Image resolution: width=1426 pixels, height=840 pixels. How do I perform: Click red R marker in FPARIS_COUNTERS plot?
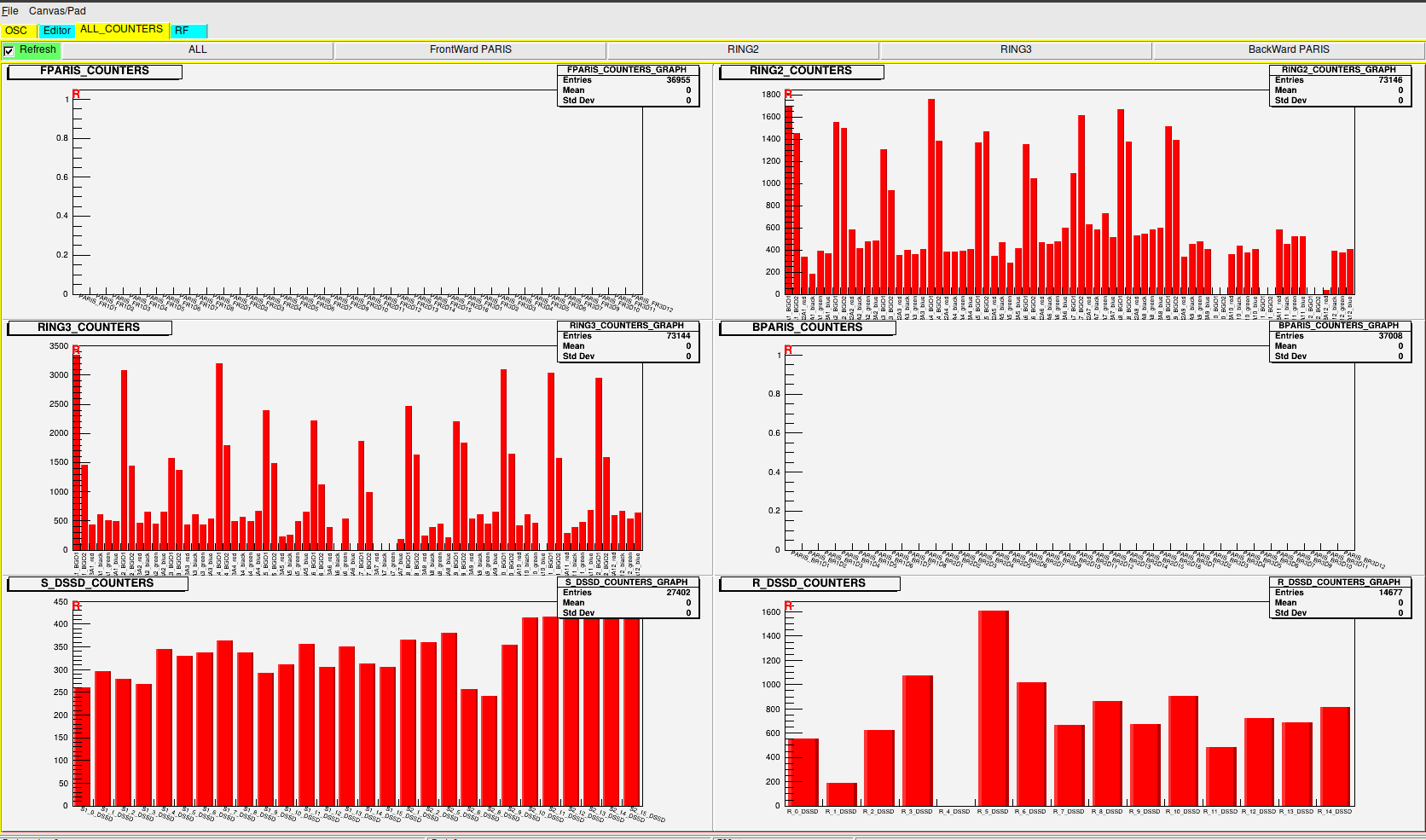pyautogui.click(x=76, y=94)
